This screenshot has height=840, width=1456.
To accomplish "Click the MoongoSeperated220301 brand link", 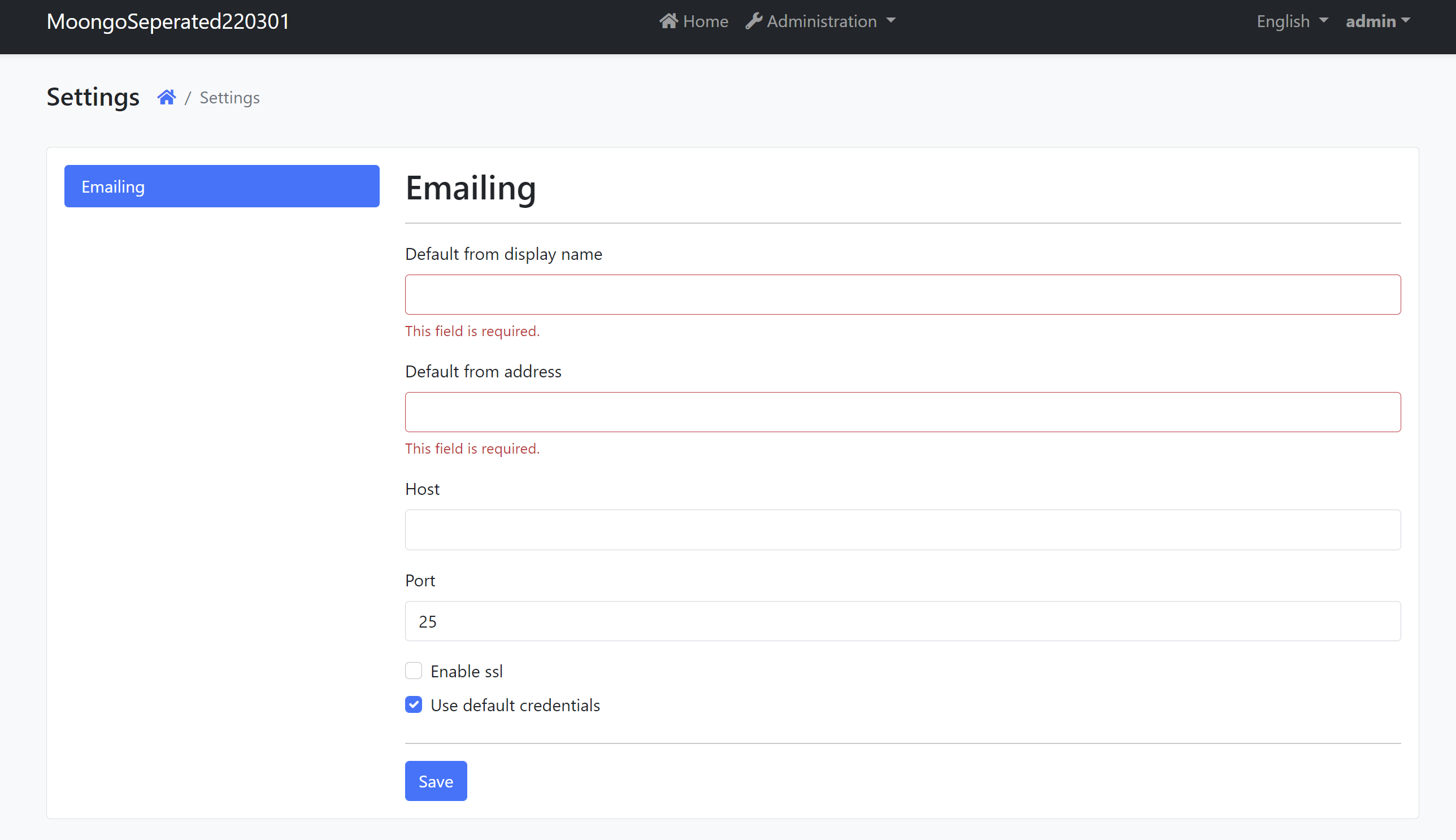I will point(167,21).
